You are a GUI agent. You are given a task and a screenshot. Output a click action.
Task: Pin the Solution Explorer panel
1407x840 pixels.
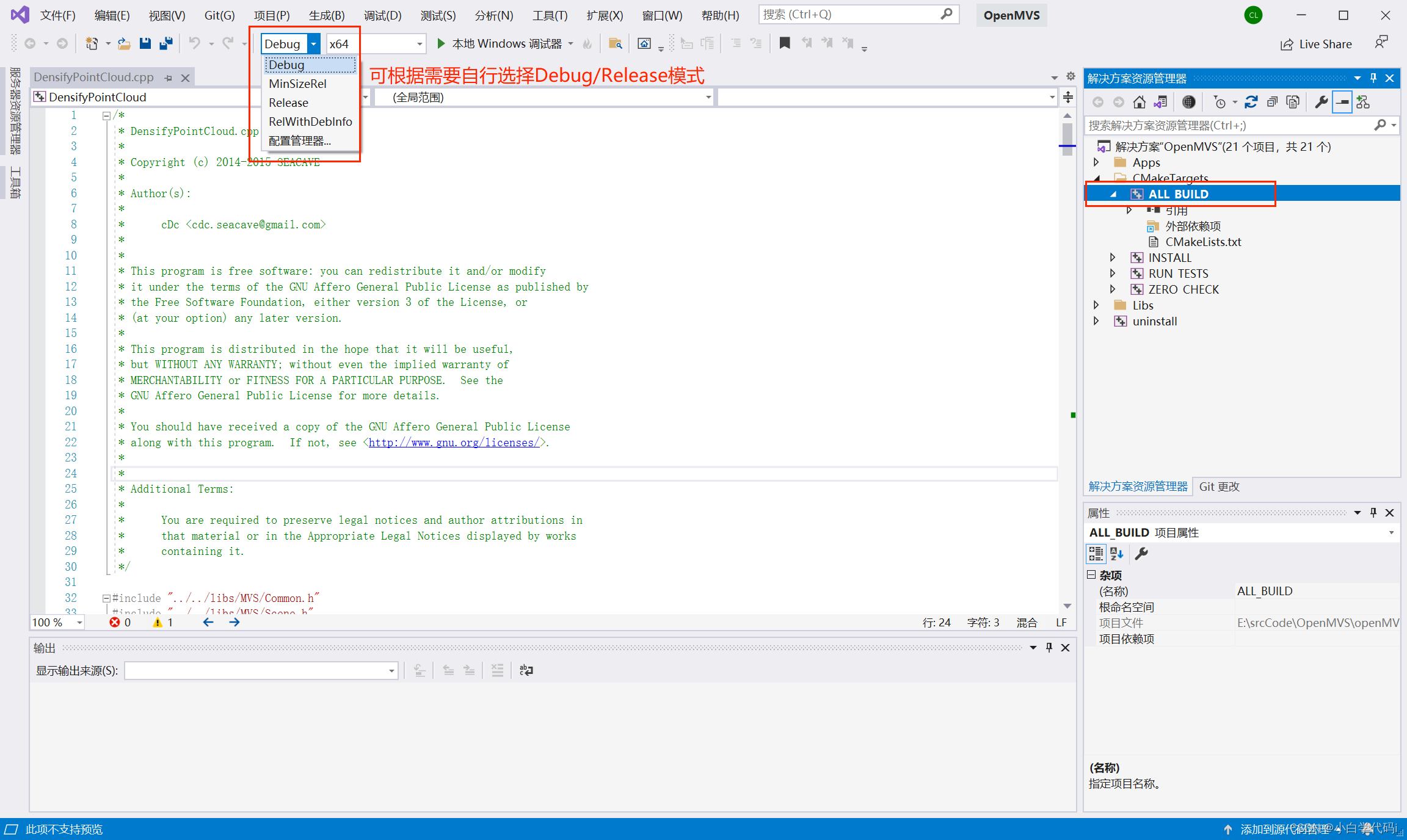click(1373, 78)
